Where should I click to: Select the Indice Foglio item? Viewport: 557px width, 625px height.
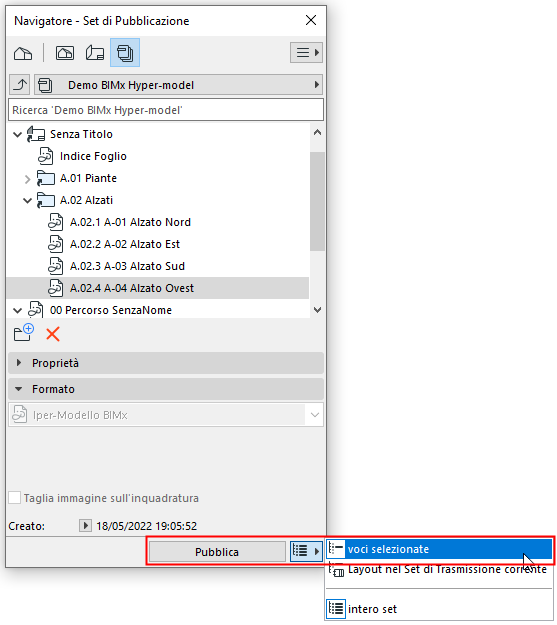(x=93, y=156)
